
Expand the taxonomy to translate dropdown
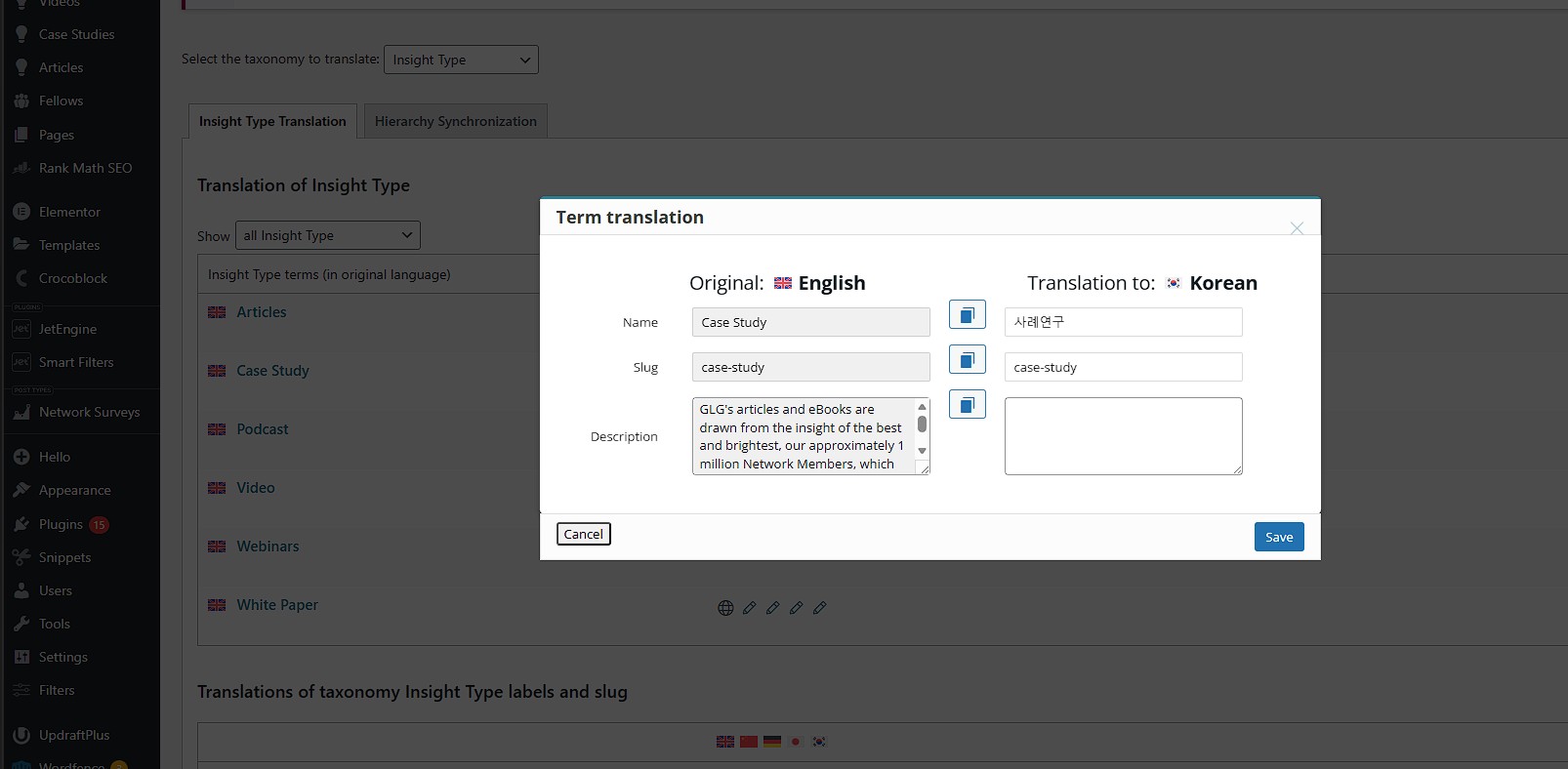461,60
